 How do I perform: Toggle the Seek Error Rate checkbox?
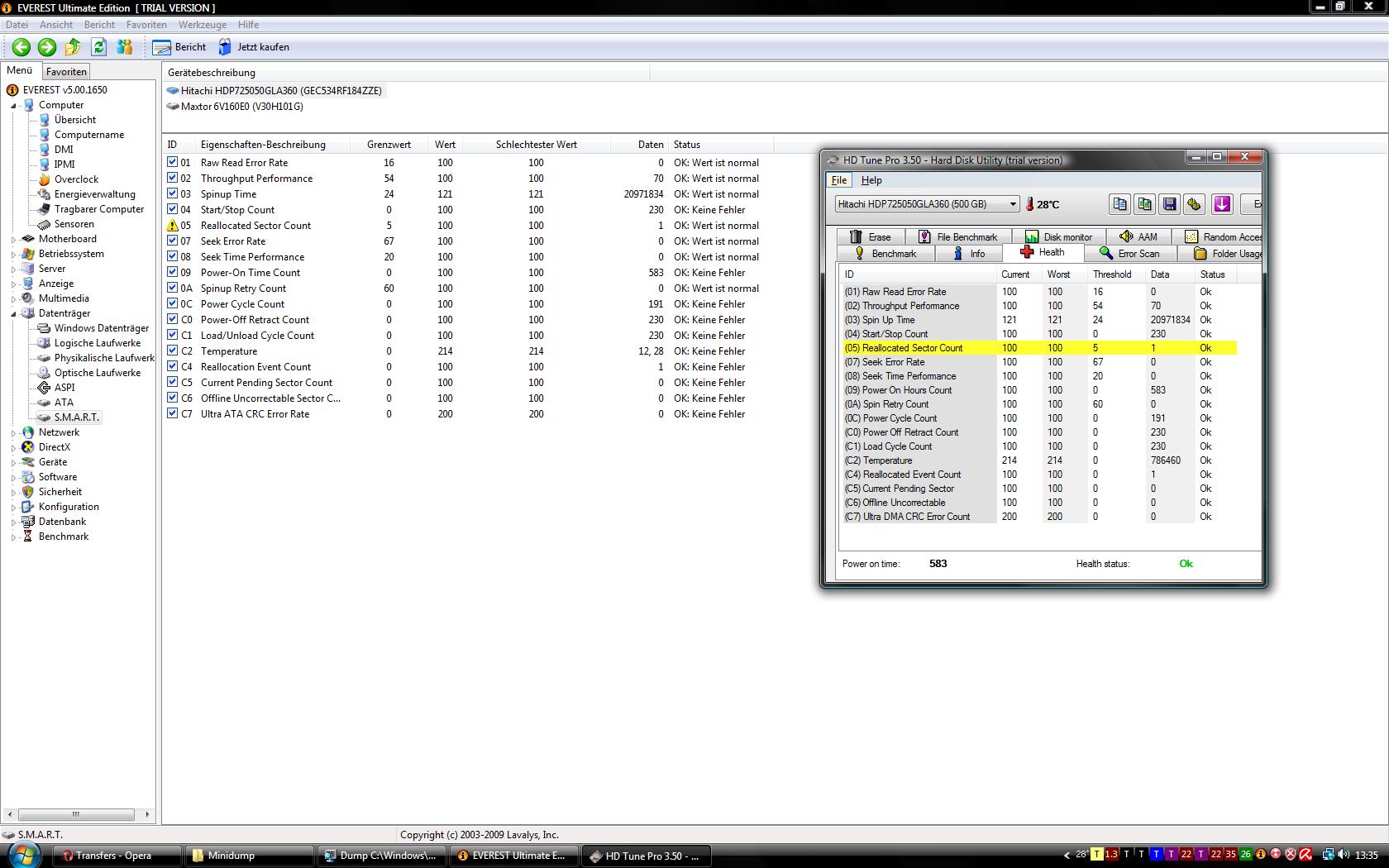coord(173,241)
